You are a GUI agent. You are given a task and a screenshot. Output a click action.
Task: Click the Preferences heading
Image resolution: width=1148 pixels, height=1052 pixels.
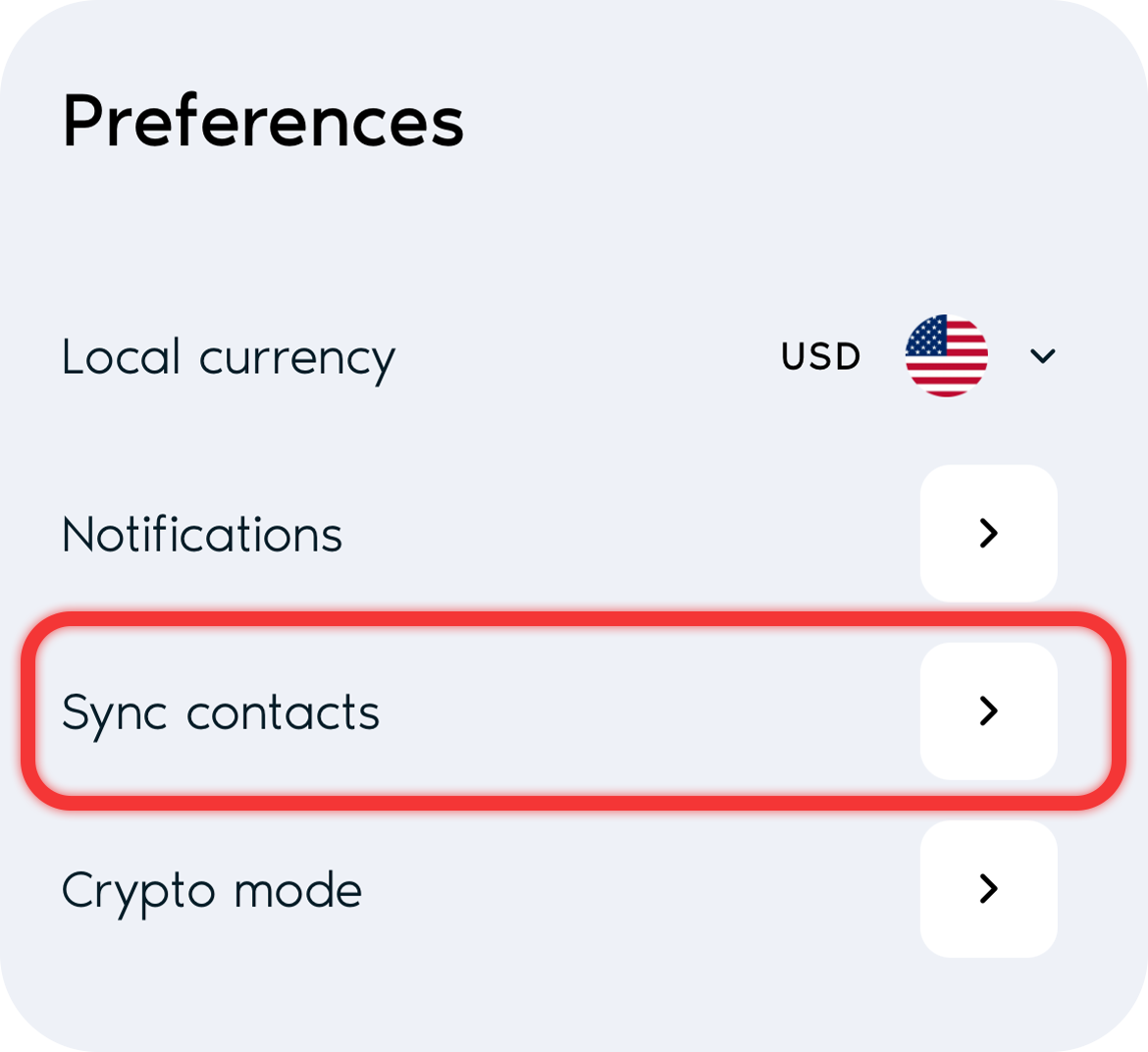click(x=263, y=121)
